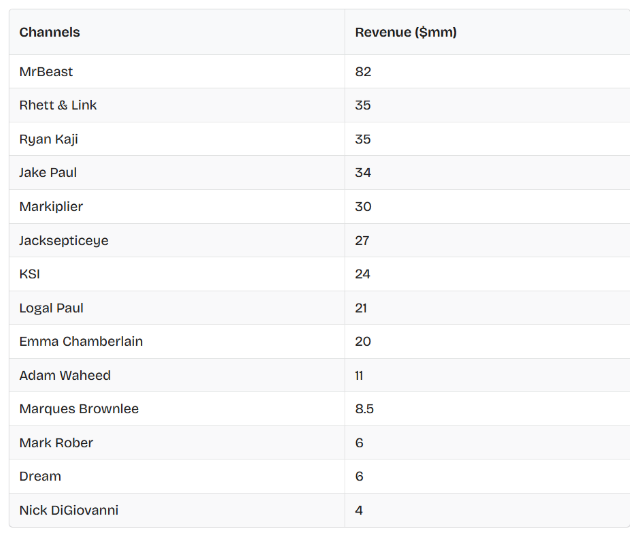Click the Ryan Kaji row name
643x539 pixels.
49,139
